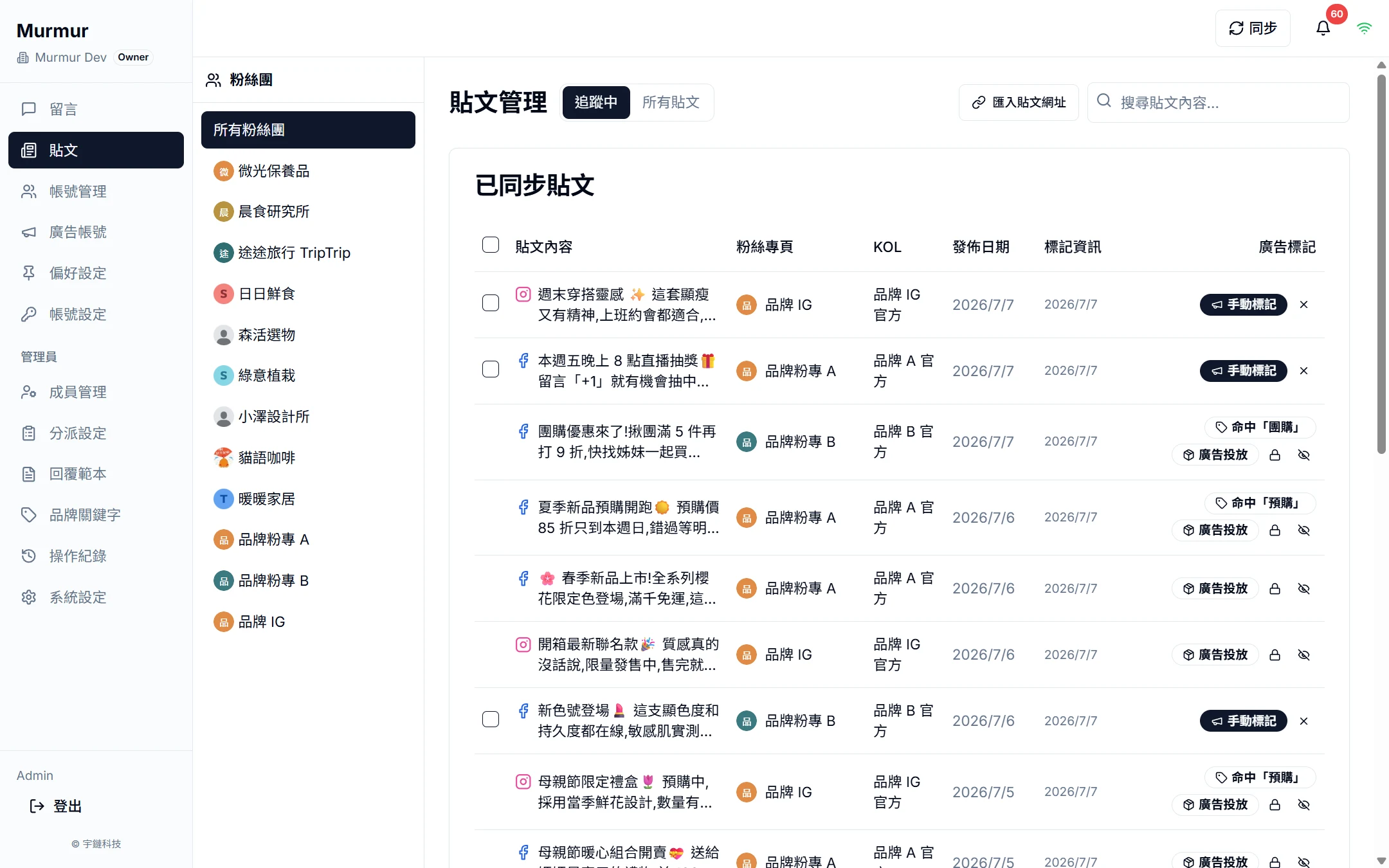Screen dimensions: 1389x868
Task: Click 廣告投放 on 春季新品上市 row
Action: tap(1215, 589)
